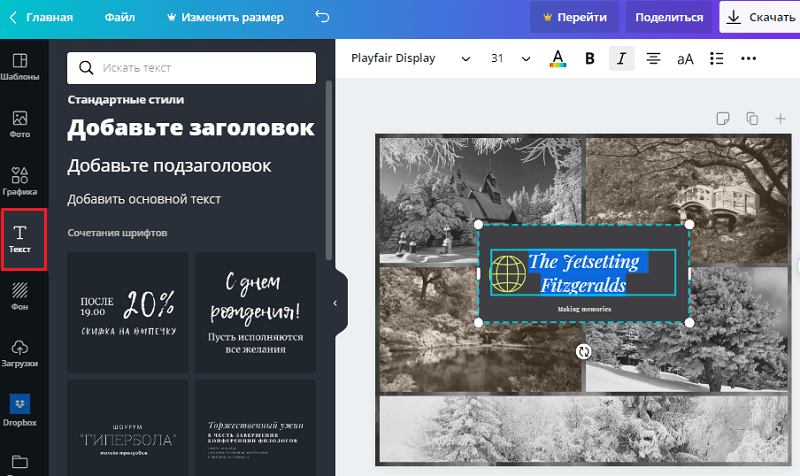Open the Playfair Display font dropdown
Screen dimensions: 800x476
coord(410,59)
